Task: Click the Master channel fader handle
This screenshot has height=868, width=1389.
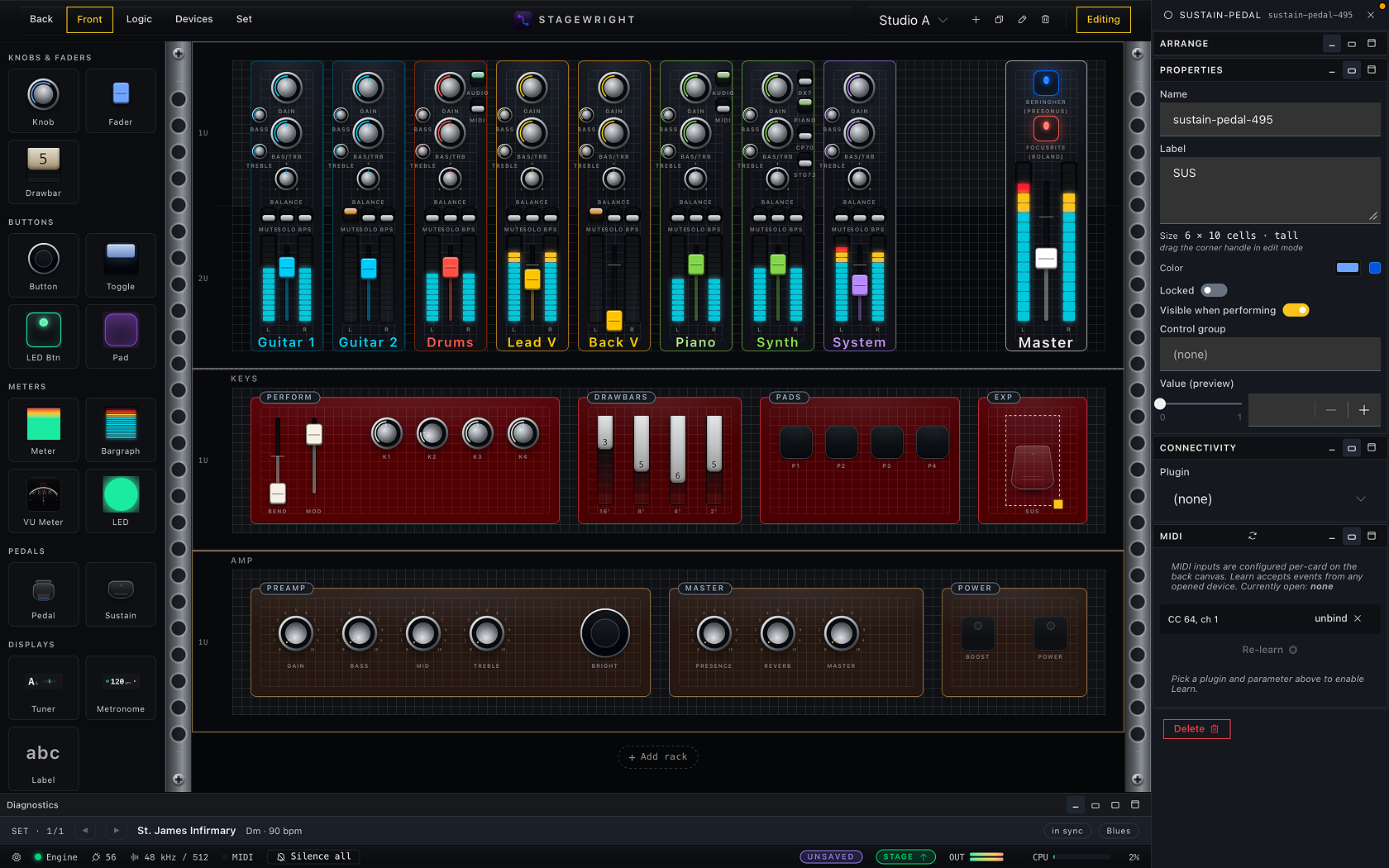Action: (x=1046, y=258)
